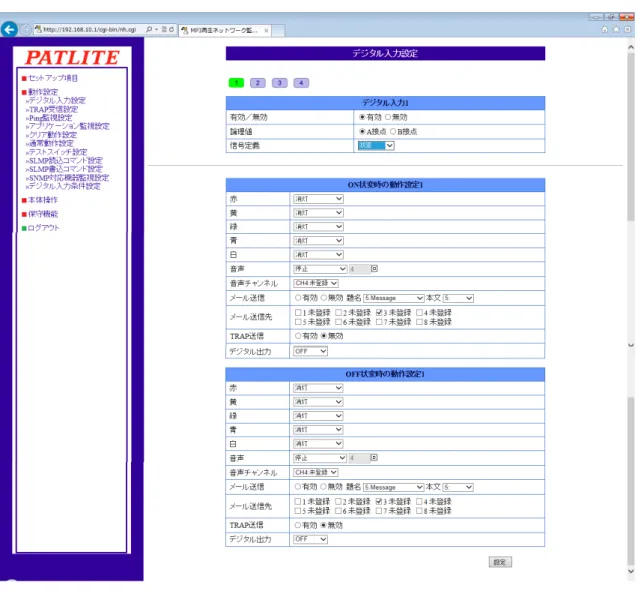Enable ON-state メール送信 有効 radio
This screenshot has height=597, width=638.
click(x=298, y=298)
